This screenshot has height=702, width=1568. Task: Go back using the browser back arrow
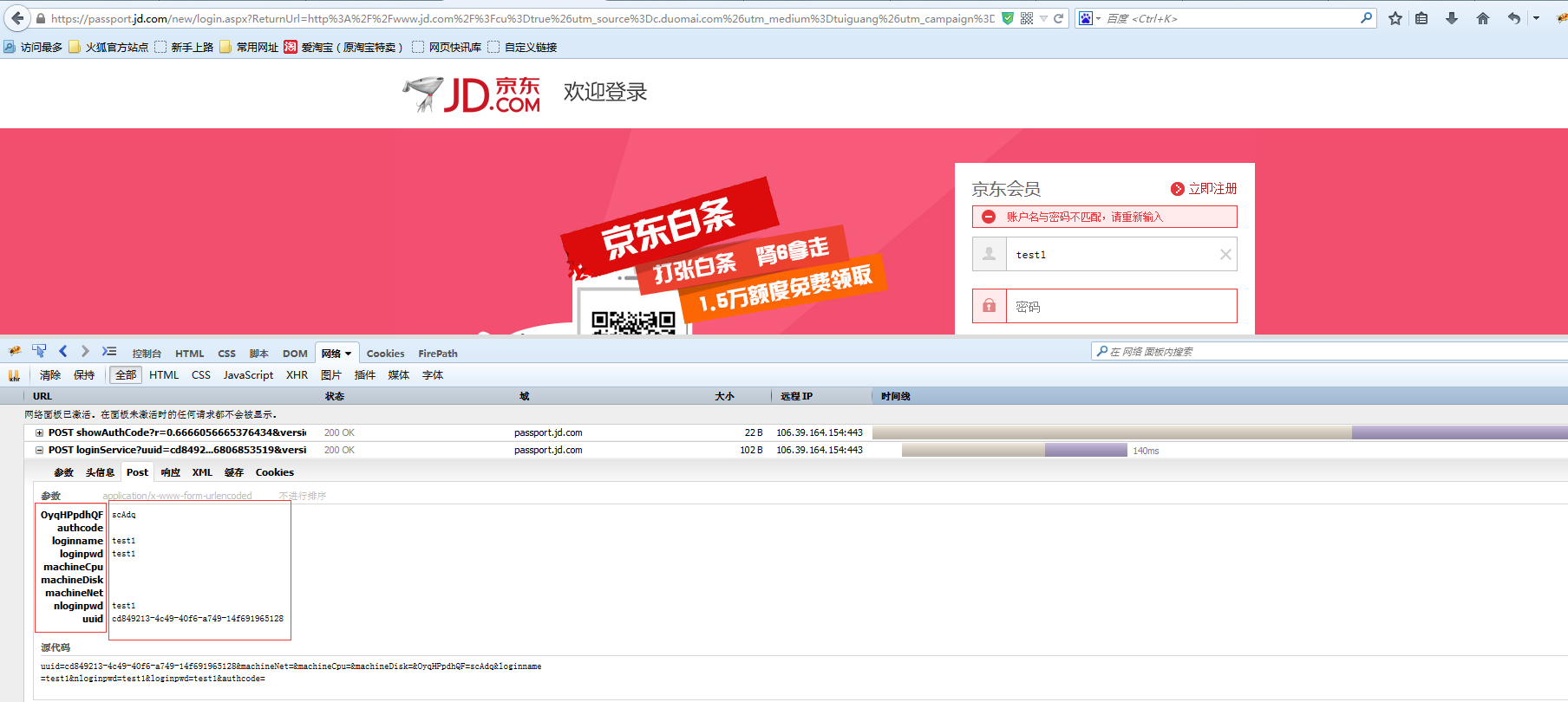tap(16, 18)
